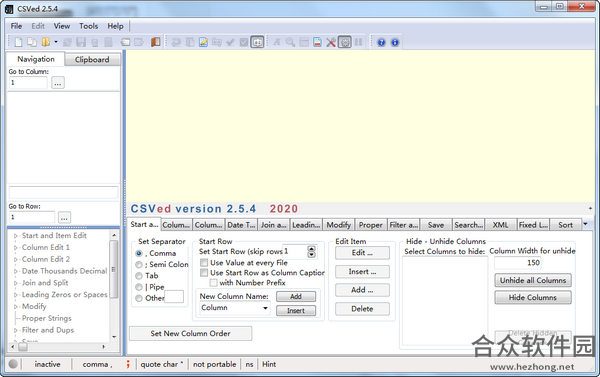Image resolution: width=600 pixels, height=377 pixels.
Task: Switch to the Modify tab
Action: pos(338,225)
